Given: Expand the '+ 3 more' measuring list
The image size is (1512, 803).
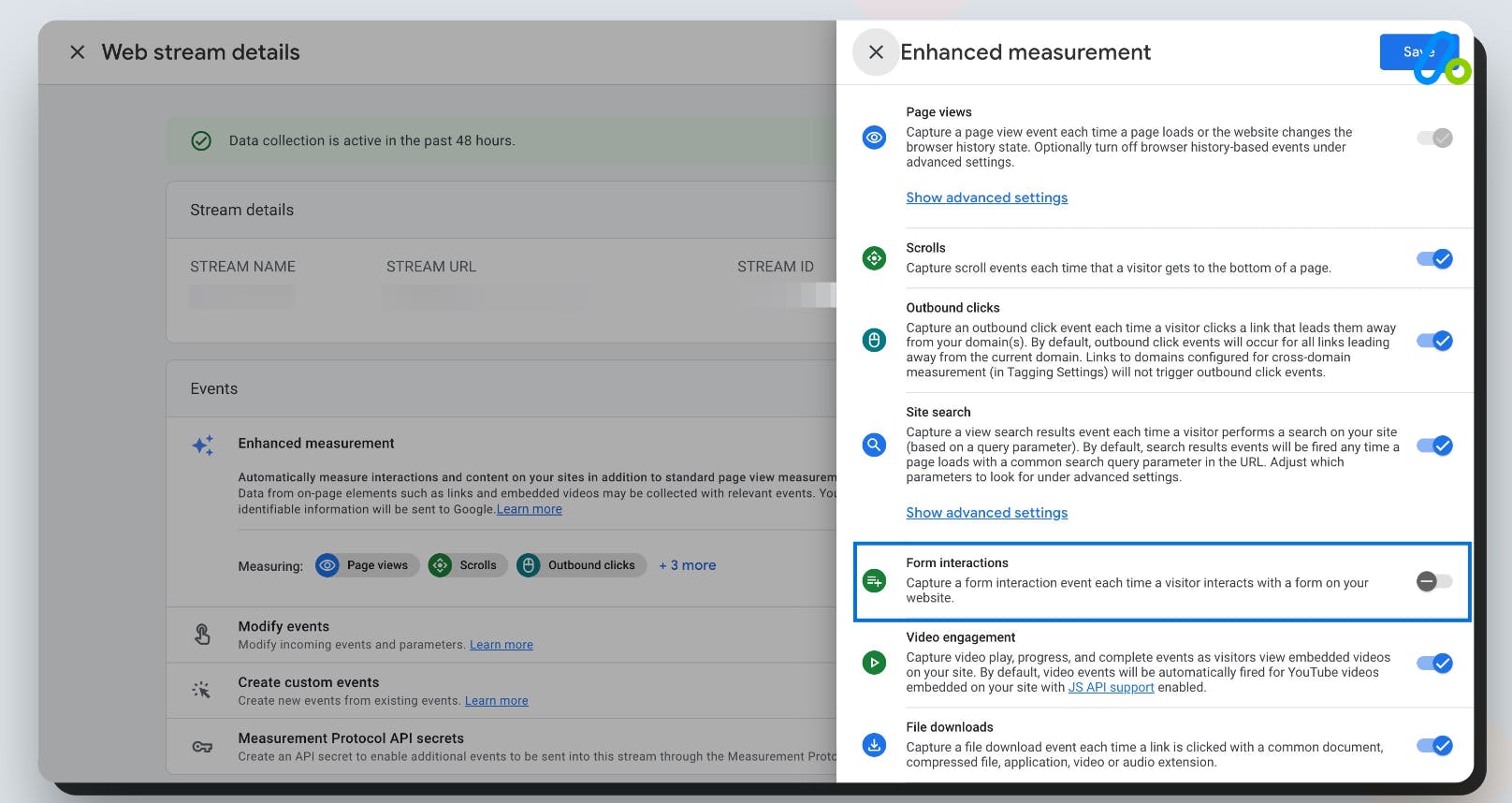Looking at the screenshot, I should point(687,565).
